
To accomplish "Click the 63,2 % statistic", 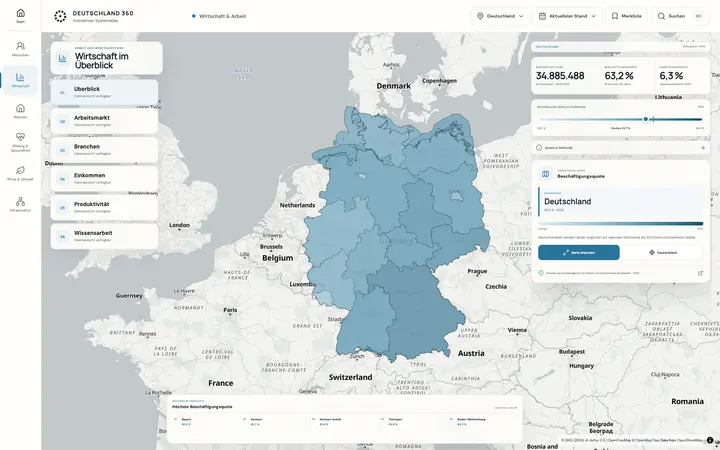I will coord(619,76).
